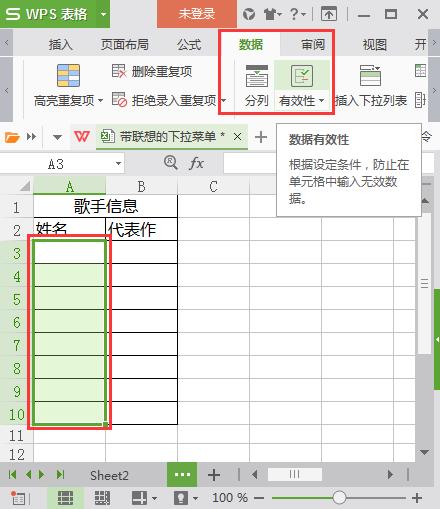The height and width of the screenshot is (509, 440).
Task: Select column B header
Action: [141, 186]
